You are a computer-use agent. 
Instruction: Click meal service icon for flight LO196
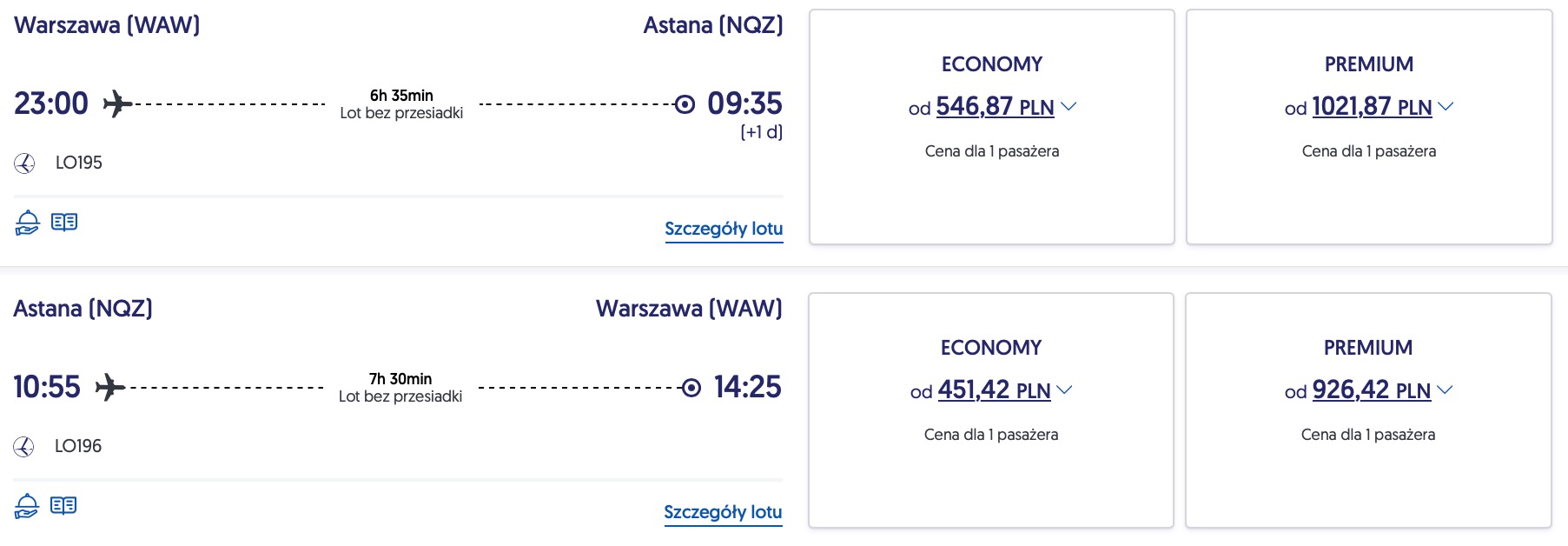26,506
